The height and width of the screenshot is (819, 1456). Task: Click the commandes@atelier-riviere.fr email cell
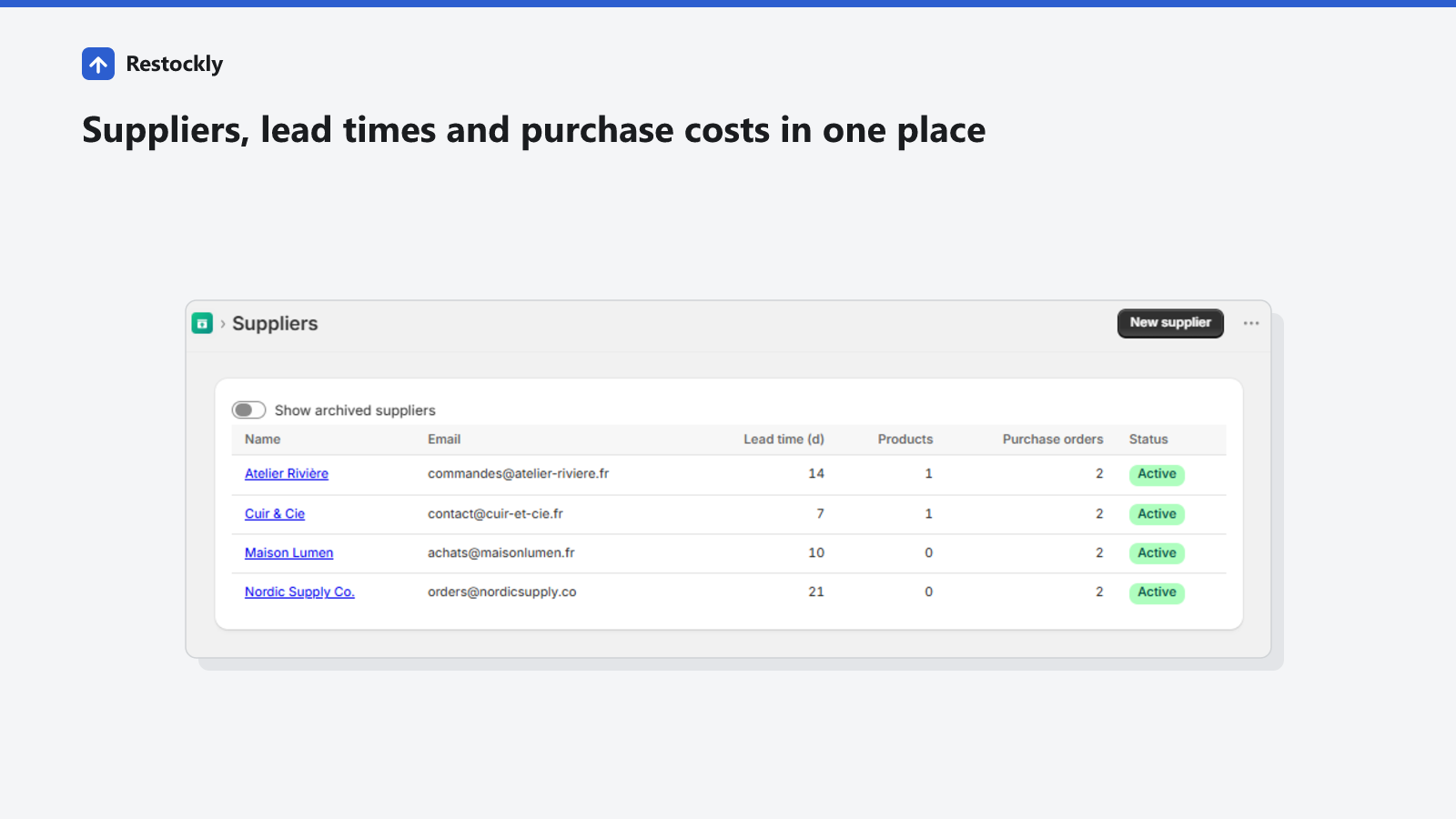(518, 473)
